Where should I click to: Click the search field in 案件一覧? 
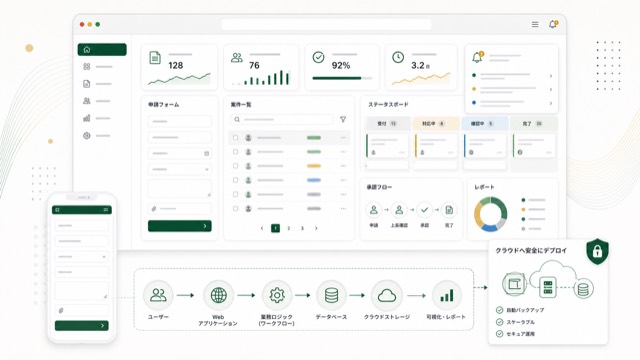pos(282,119)
